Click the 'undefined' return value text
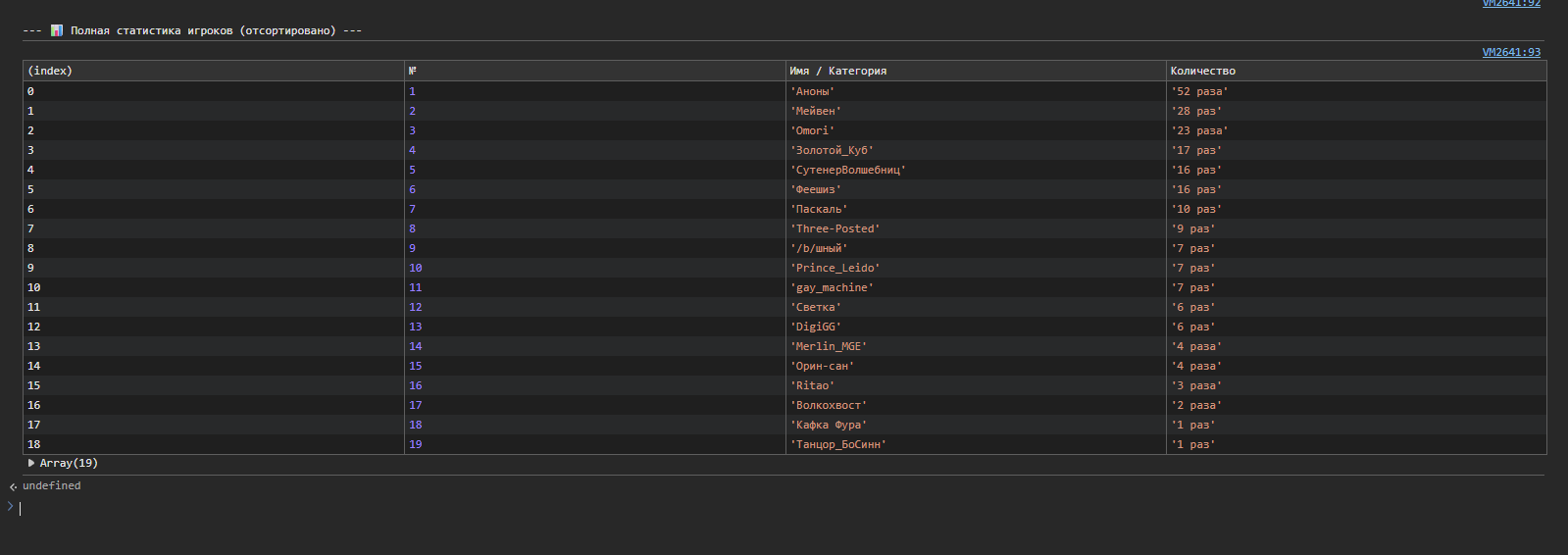 tap(52, 485)
